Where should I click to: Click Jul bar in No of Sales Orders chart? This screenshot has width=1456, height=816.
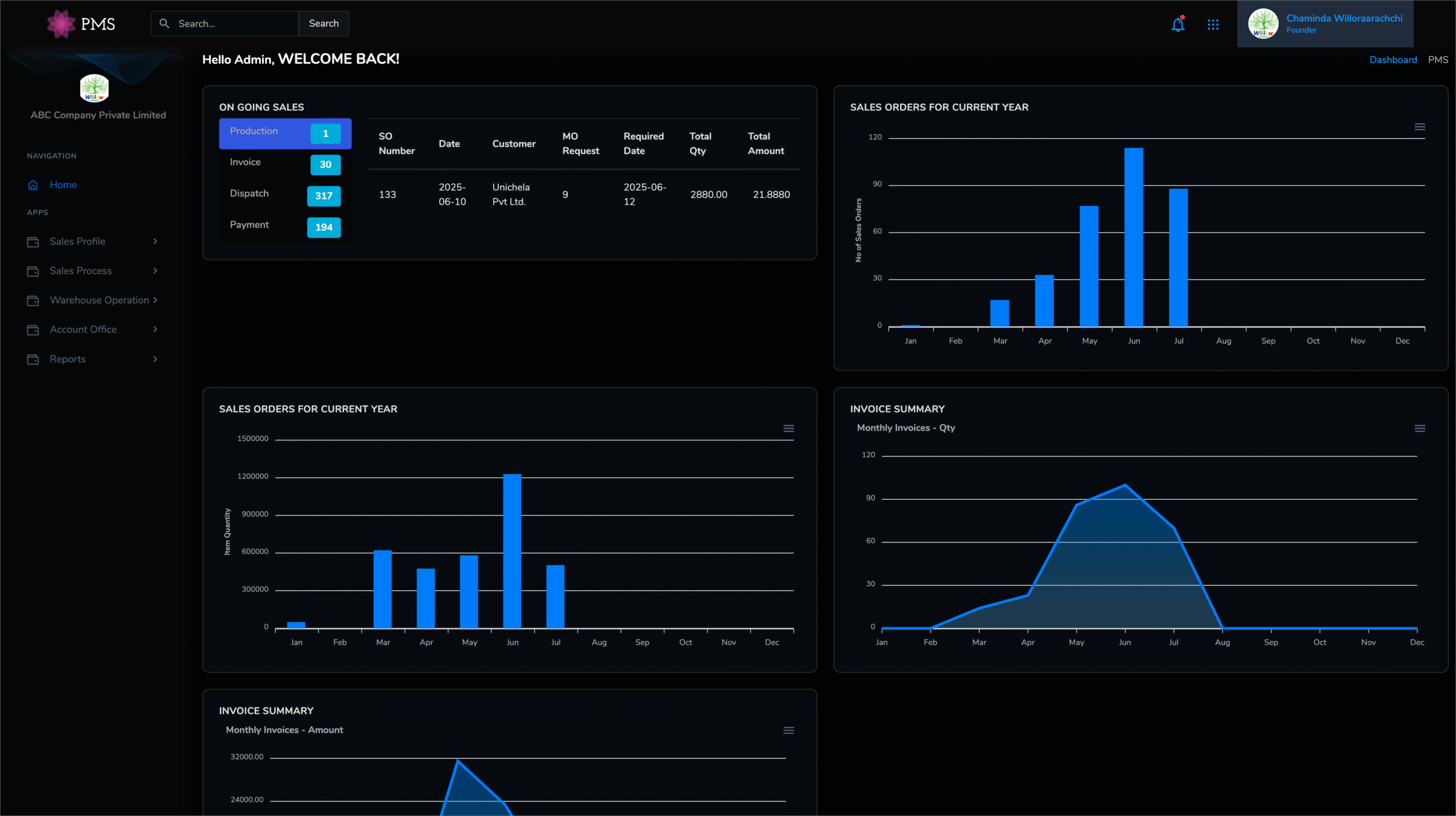coord(1178,258)
